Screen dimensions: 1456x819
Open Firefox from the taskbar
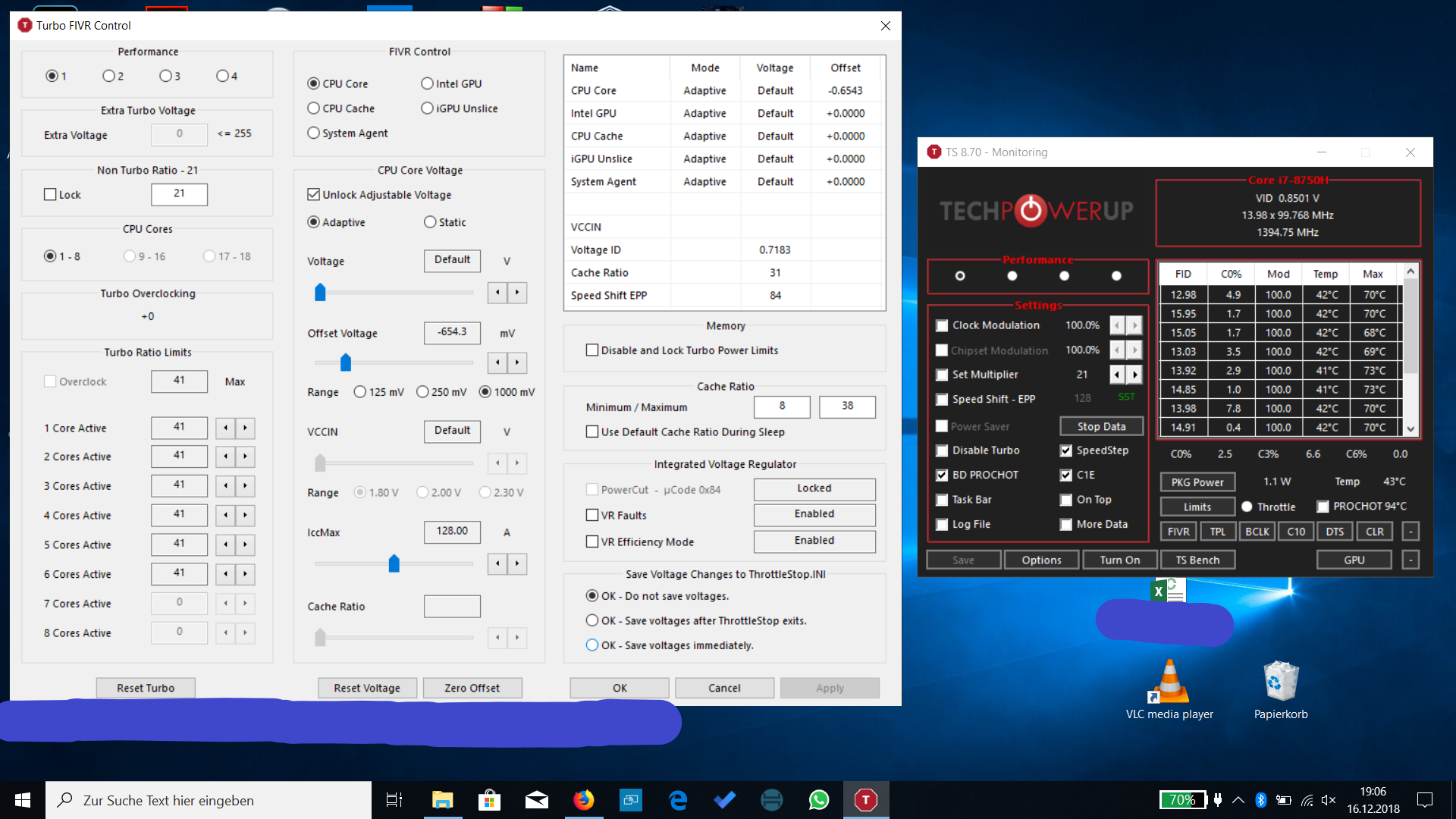click(x=583, y=800)
